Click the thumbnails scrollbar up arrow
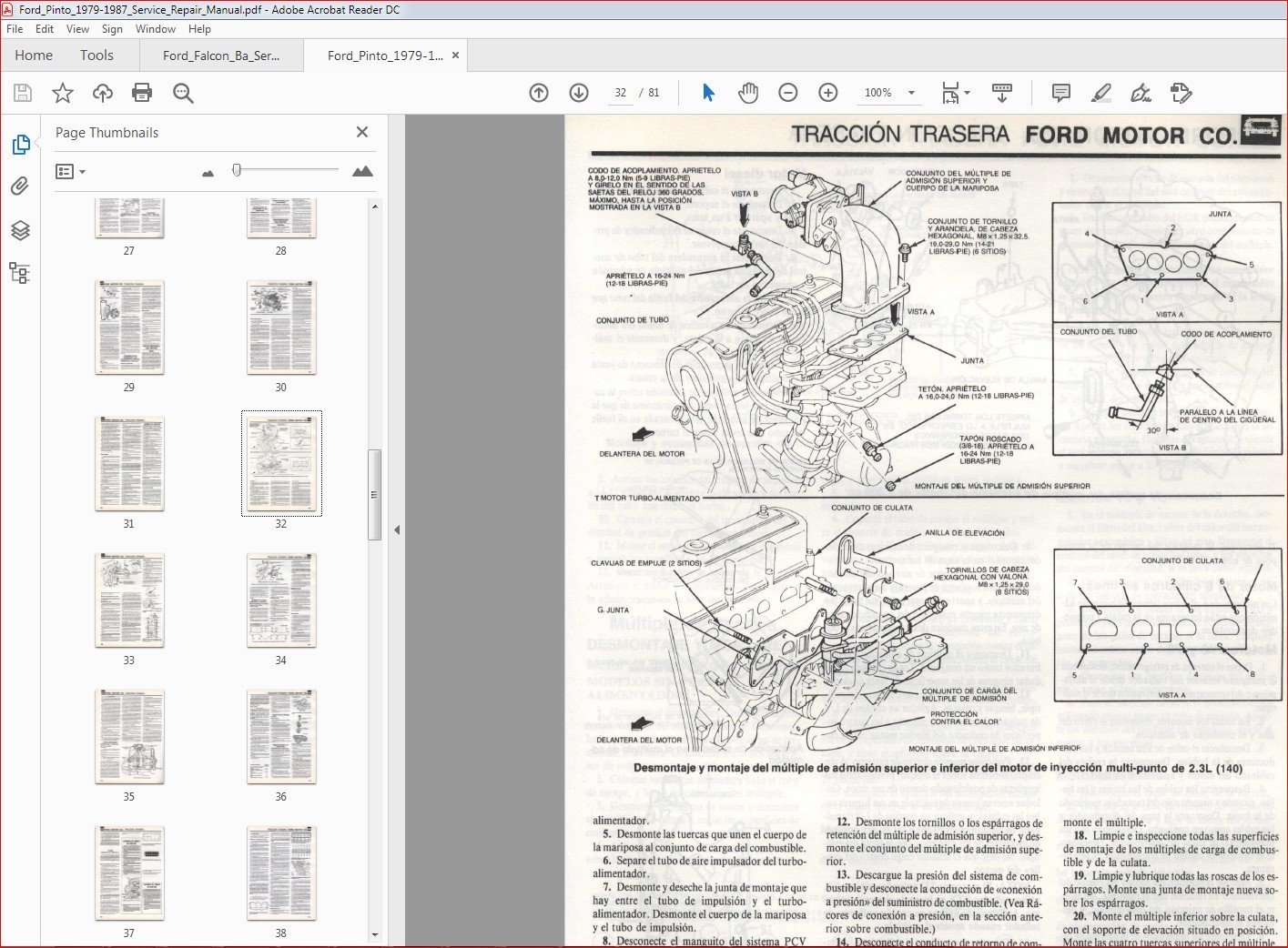The height and width of the screenshot is (948, 1288). click(374, 207)
